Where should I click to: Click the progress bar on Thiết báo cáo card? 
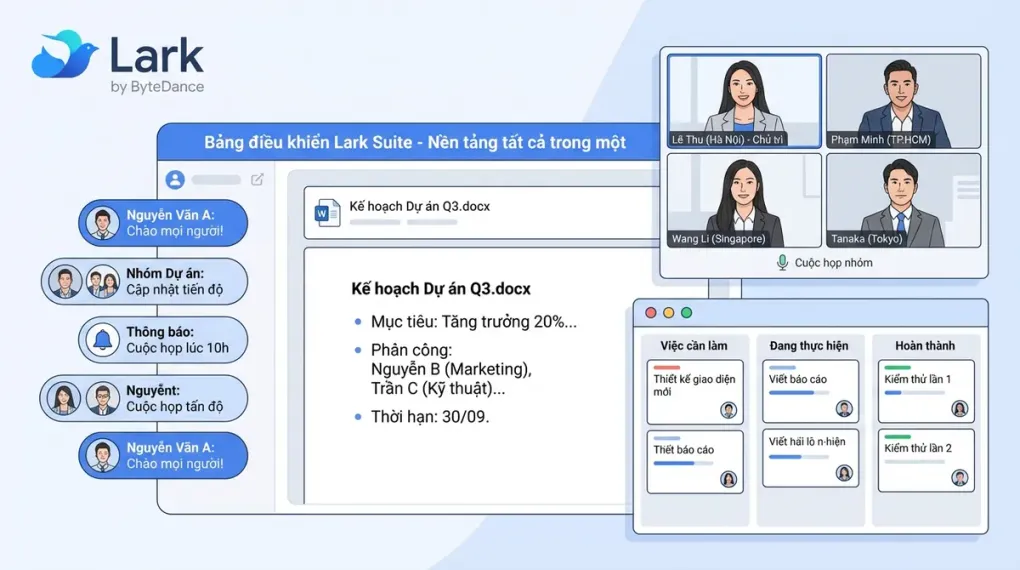683,463
